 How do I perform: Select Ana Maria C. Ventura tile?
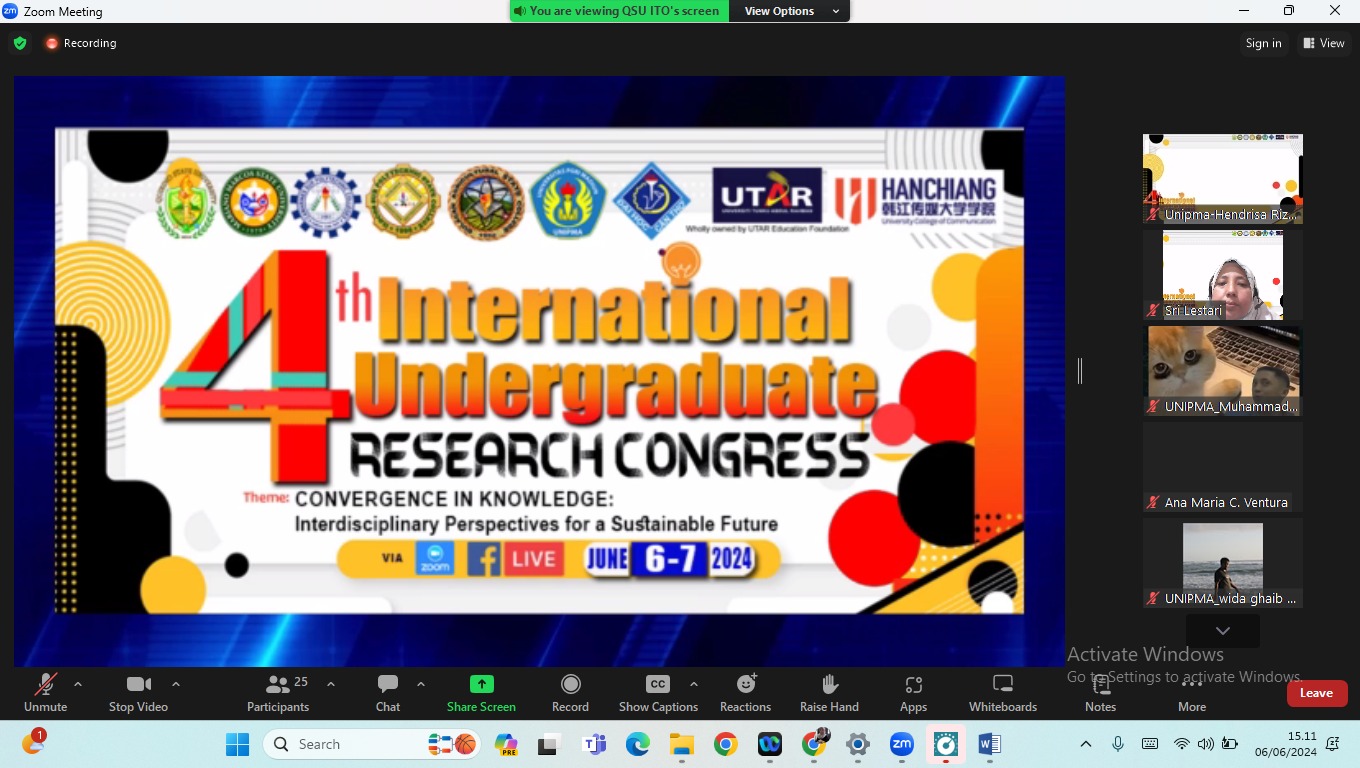(x=1223, y=467)
